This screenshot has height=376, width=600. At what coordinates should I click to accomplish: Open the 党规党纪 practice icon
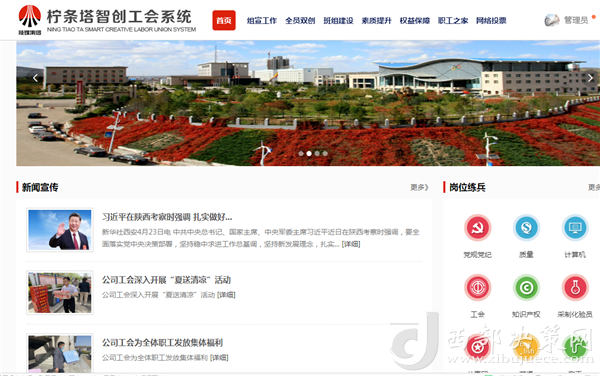(x=477, y=228)
